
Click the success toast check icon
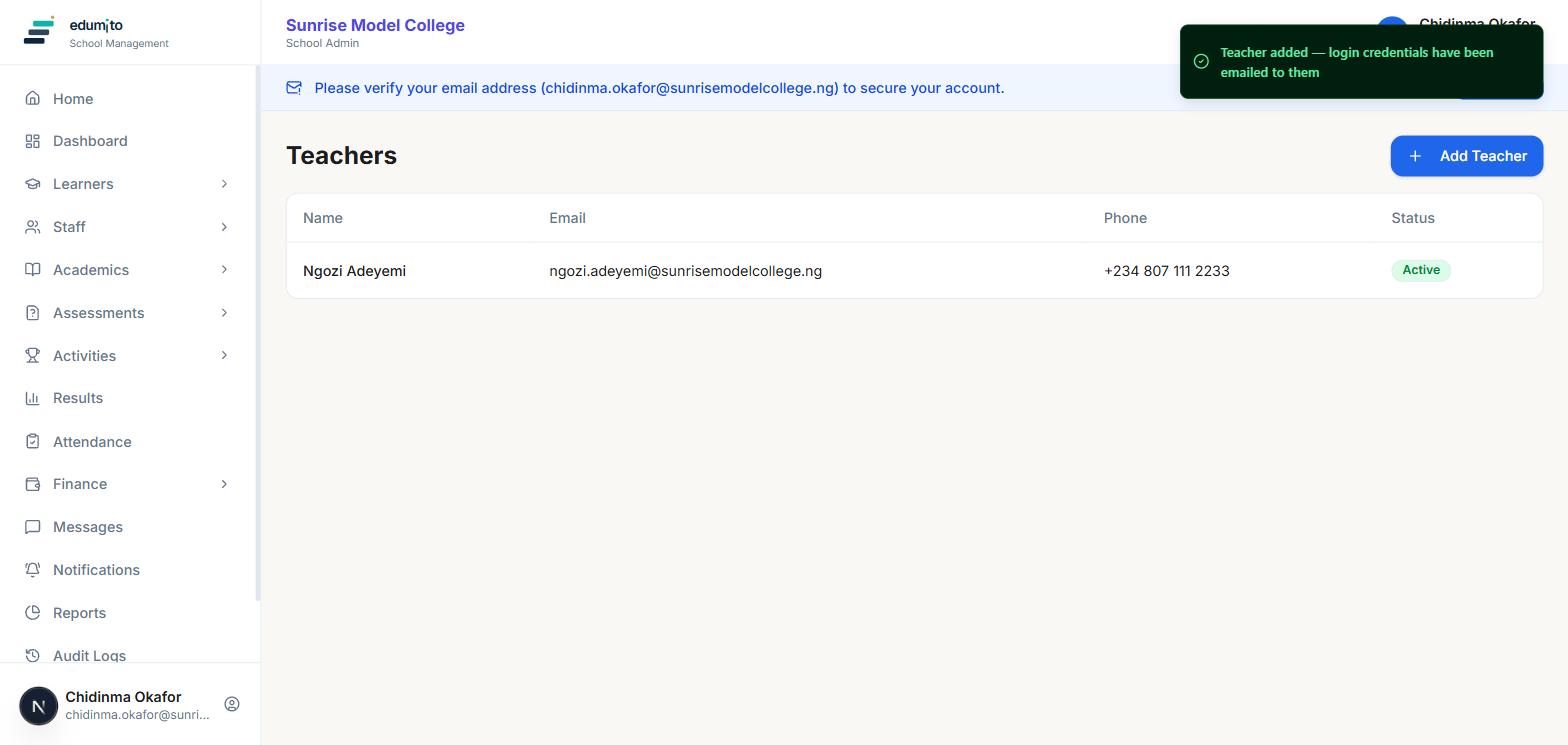[x=1201, y=62]
